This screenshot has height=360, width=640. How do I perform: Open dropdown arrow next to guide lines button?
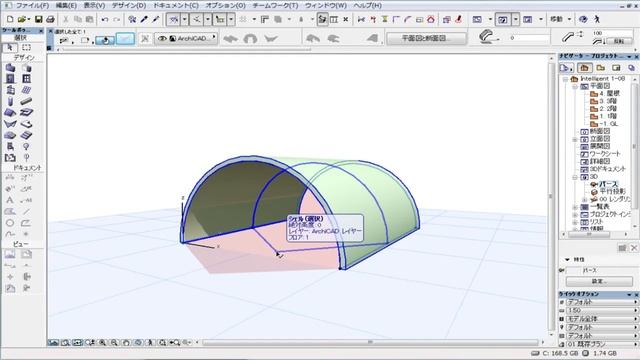[184, 19]
